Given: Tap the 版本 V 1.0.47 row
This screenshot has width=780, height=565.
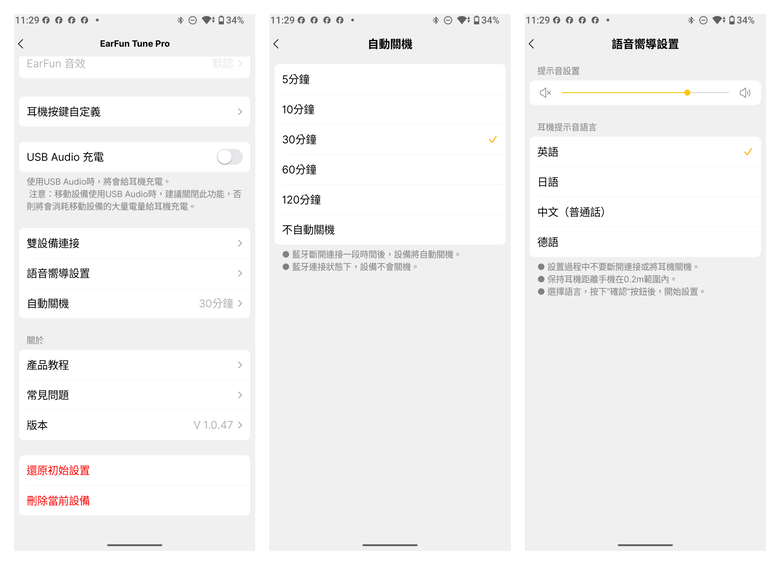Looking at the screenshot, I should [x=134, y=425].
